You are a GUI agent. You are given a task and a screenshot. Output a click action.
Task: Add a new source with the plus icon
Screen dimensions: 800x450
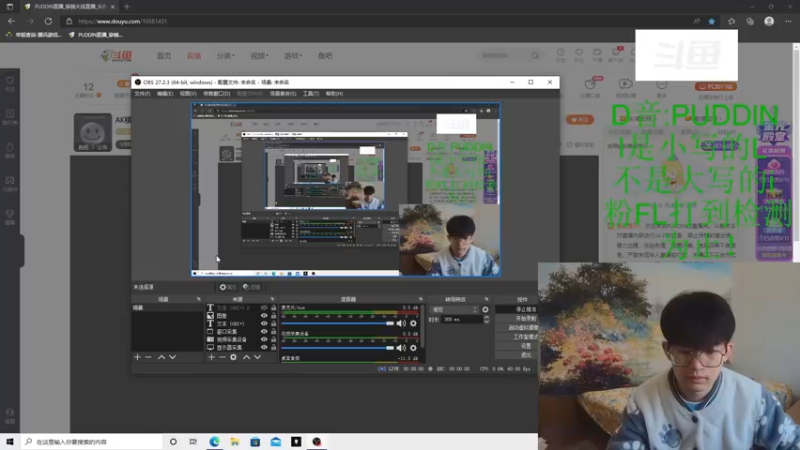point(211,357)
